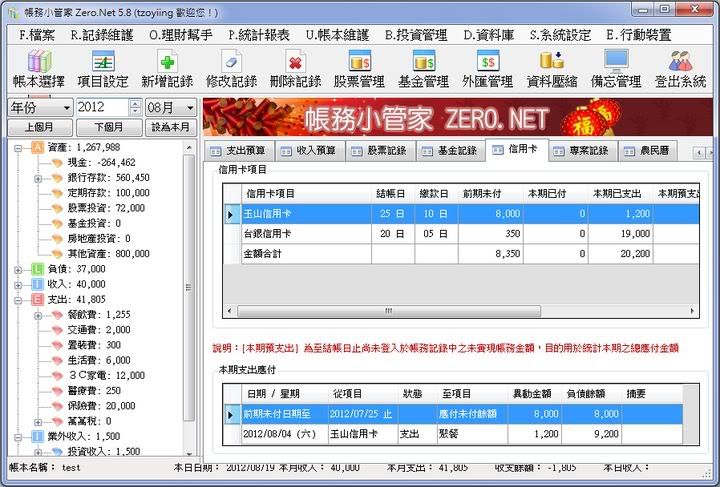This screenshot has height=487, width=720.
Task: Open 股票管理 stock management
Action: [359, 69]
